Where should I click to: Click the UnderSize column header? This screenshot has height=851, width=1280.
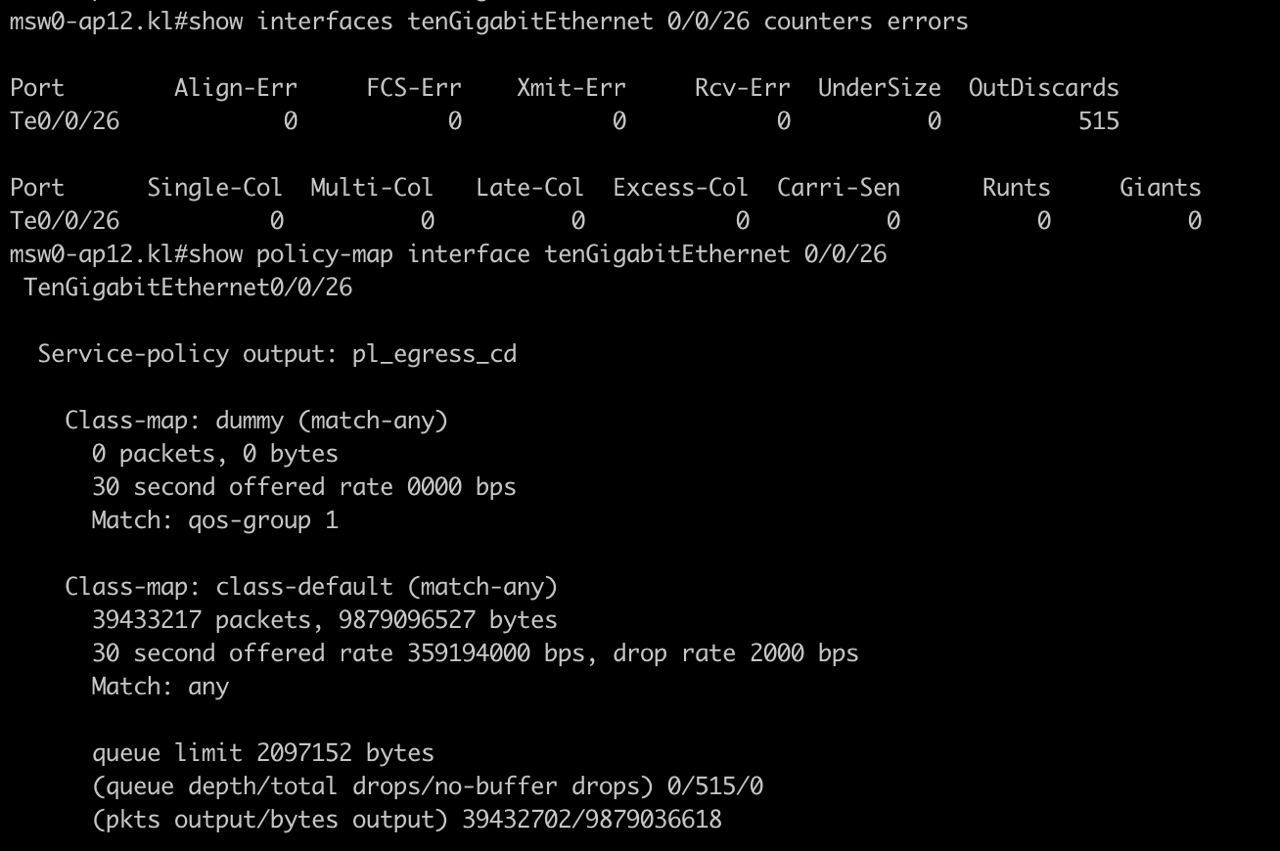879,88
